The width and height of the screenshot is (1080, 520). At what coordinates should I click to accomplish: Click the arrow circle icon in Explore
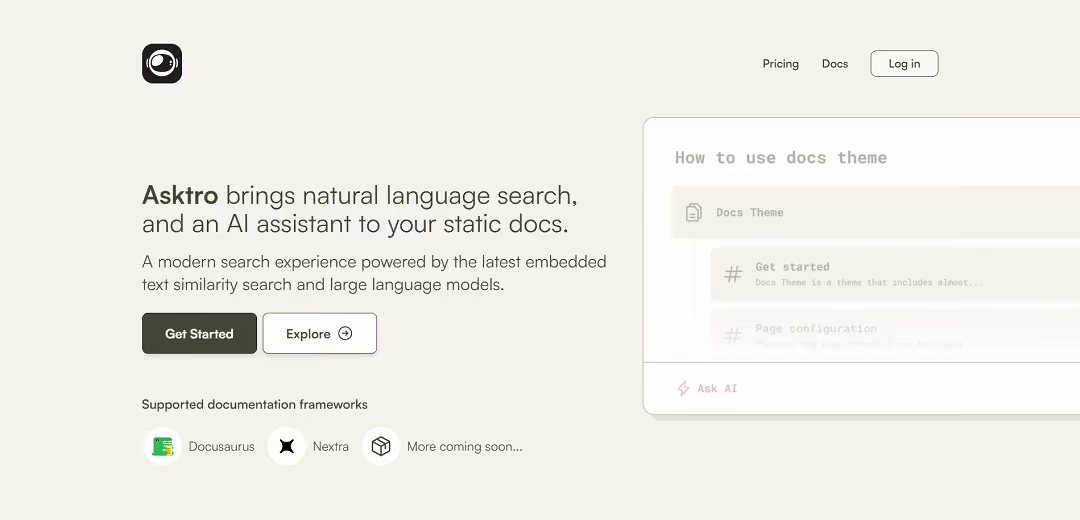pos(345,333)
